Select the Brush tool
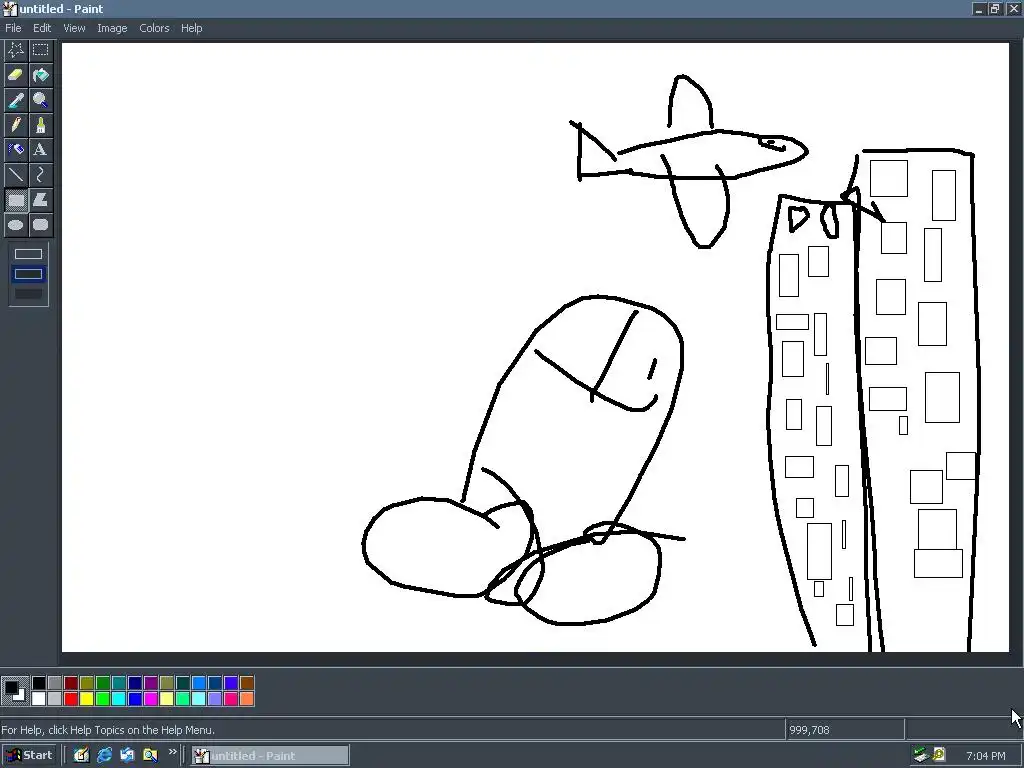The image size is (1024, 768). click(40, 125)
